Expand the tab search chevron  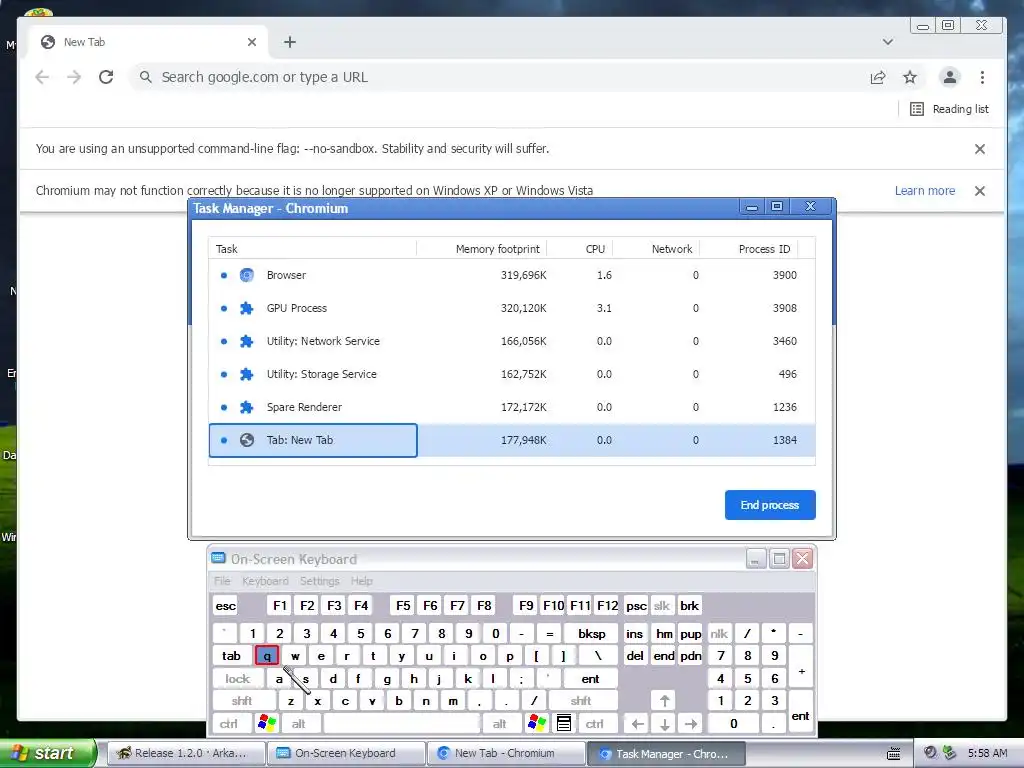tap(888, 42)
